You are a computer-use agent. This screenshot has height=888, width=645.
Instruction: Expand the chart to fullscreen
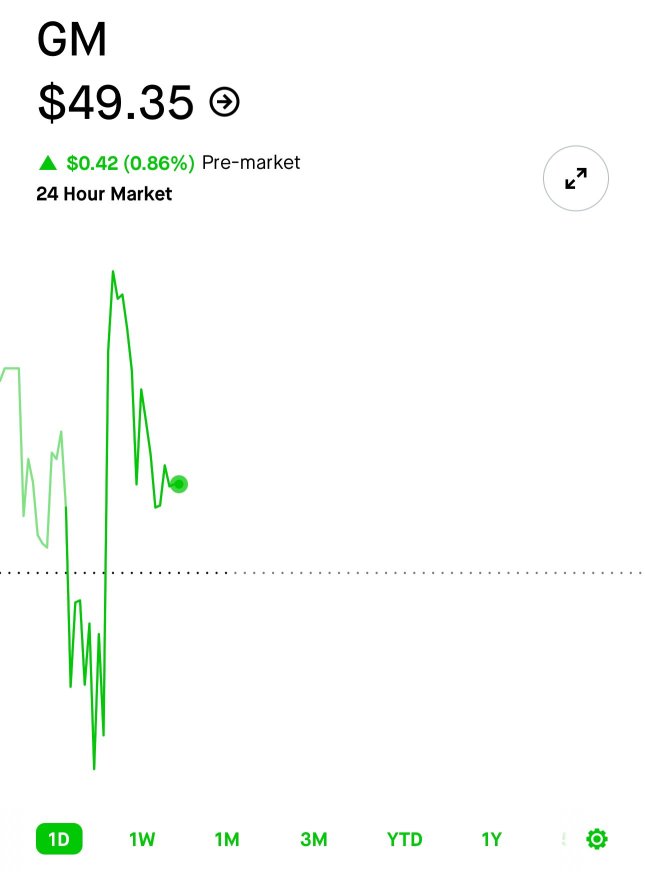pyautogui.click(x=576, y=178)
